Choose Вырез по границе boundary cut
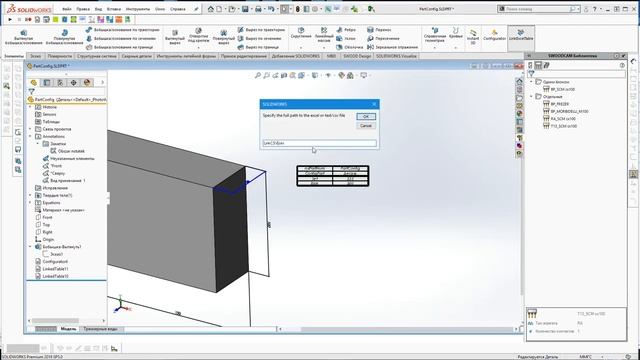Screen dimensions: 640x360 258,47
